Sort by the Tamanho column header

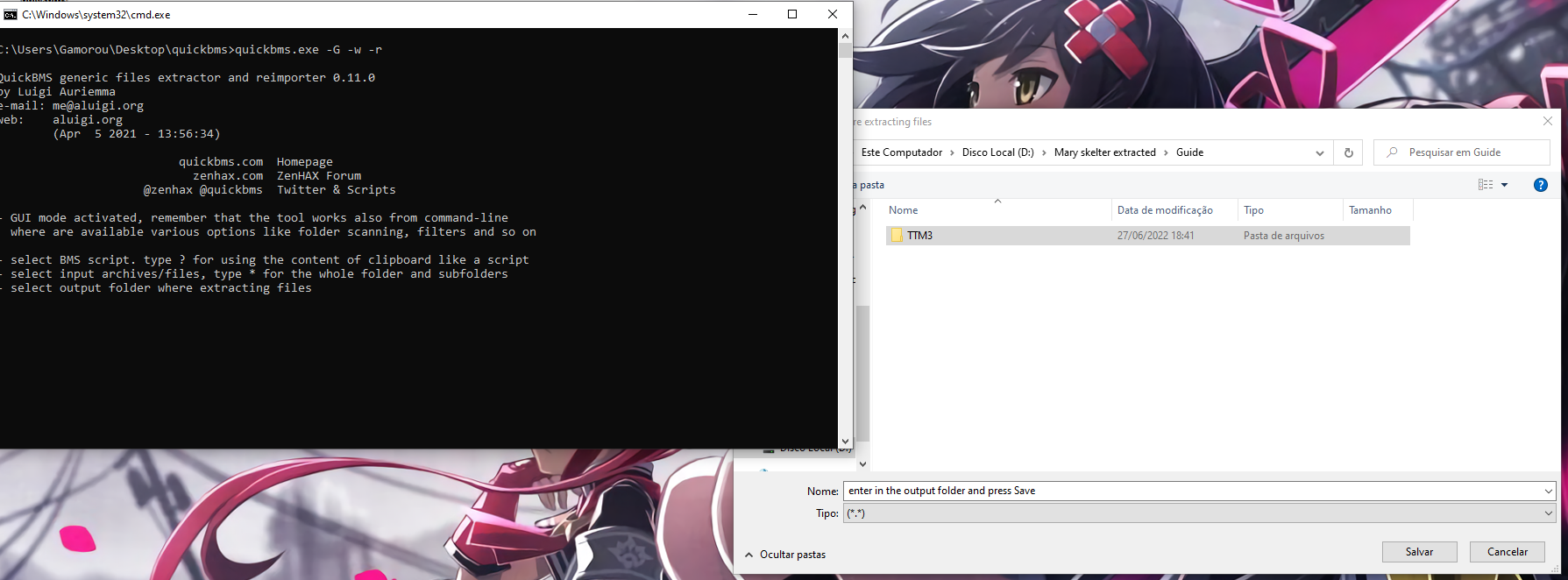tap(1378, 210)
